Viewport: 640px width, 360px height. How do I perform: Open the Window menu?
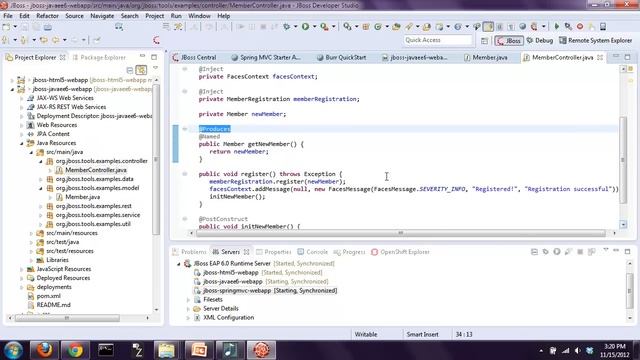pos(199,16)
